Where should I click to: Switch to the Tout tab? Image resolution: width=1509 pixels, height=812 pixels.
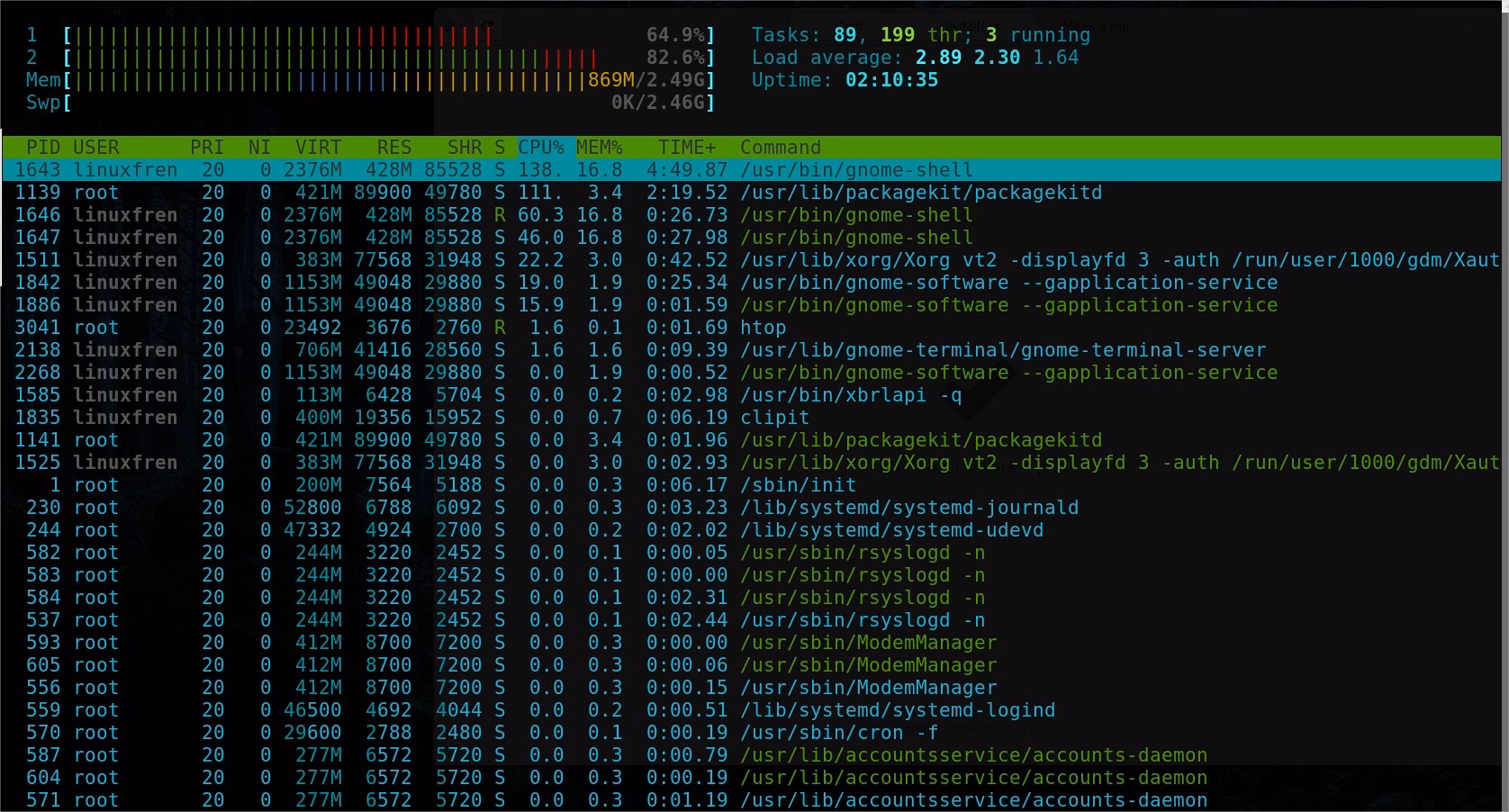(850, 24)
